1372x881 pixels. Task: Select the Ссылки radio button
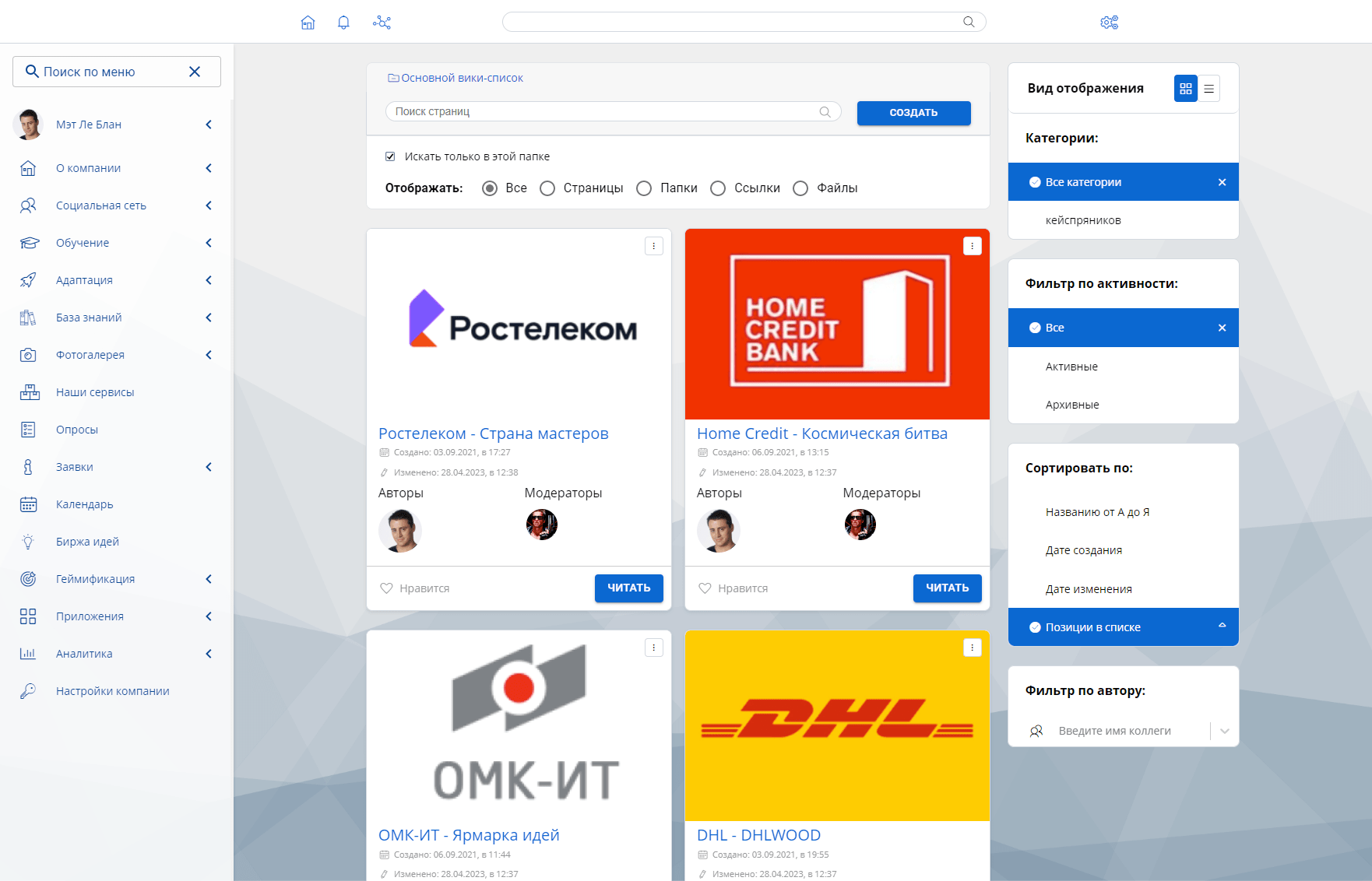[x=718, y=188]
